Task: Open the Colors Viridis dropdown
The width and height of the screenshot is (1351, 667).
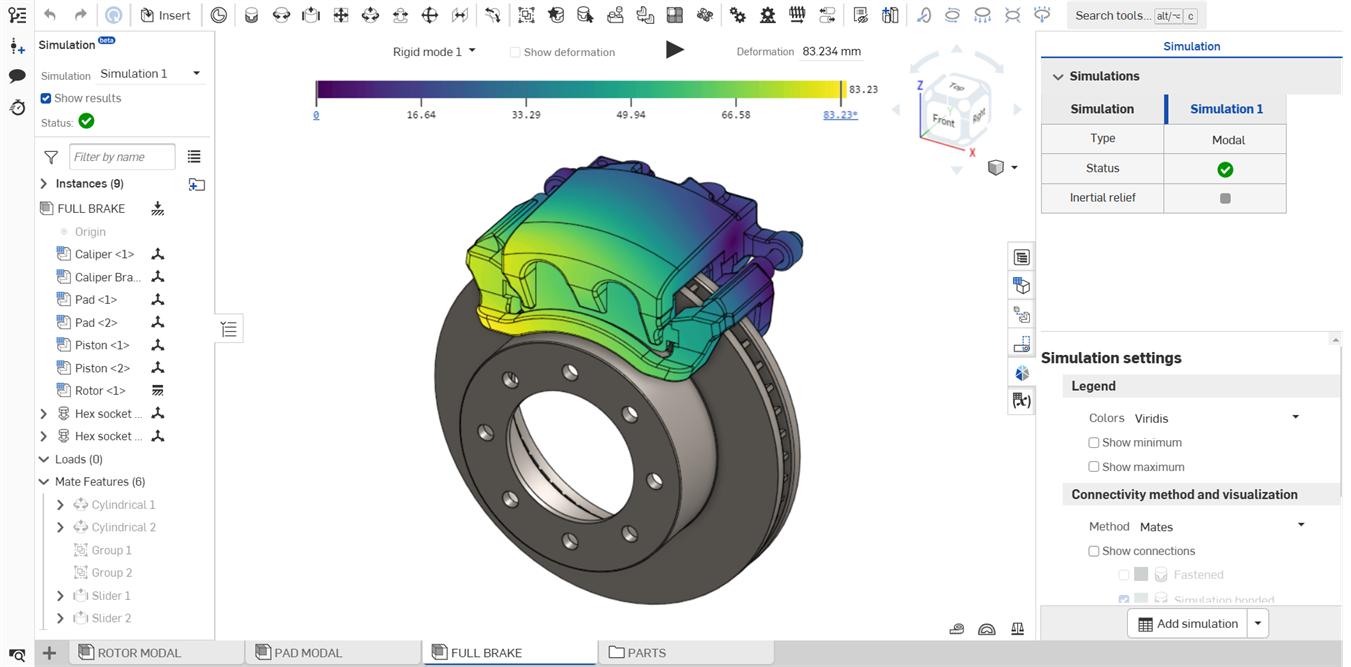Action: pos(1216,418)
